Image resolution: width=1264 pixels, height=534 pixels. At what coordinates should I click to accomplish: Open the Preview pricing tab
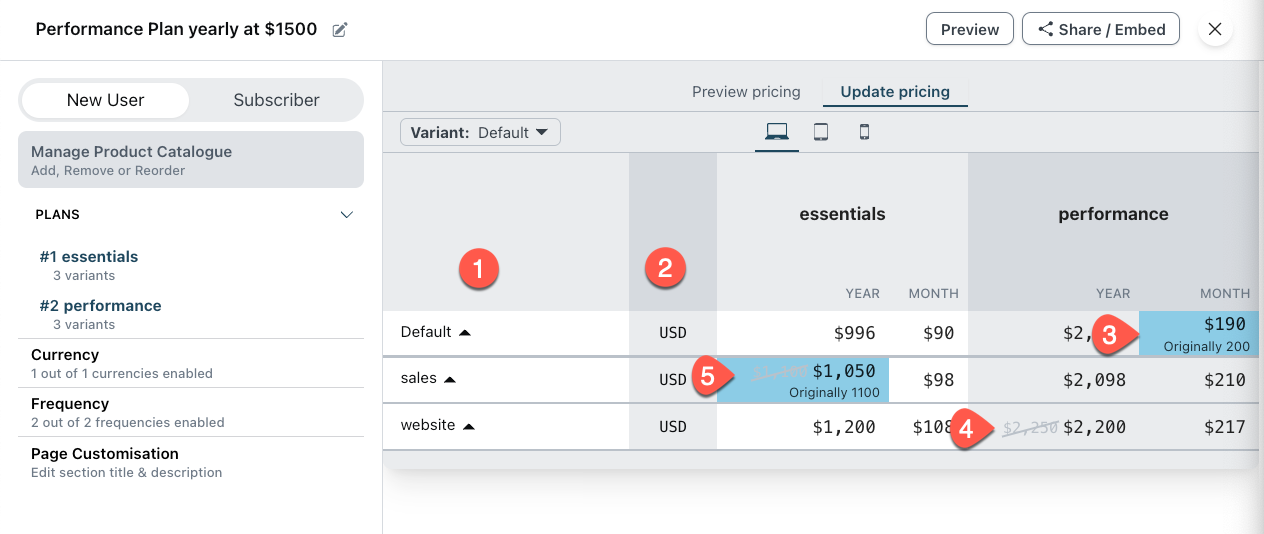point(746,92)
